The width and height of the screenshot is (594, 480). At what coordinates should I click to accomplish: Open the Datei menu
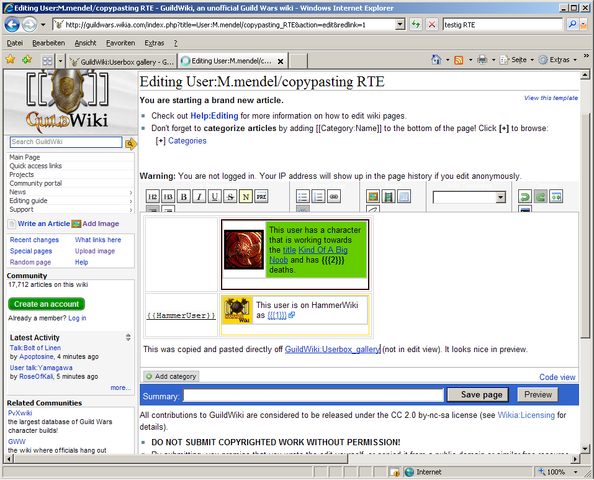point(15,43)
